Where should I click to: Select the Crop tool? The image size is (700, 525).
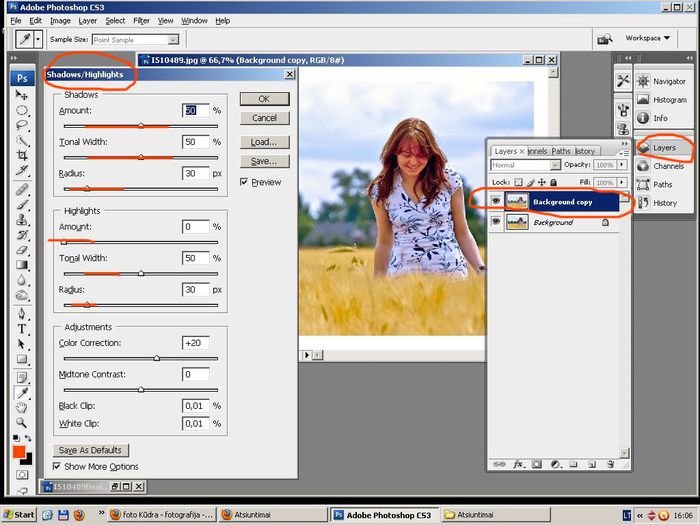(x=22, y=156)
